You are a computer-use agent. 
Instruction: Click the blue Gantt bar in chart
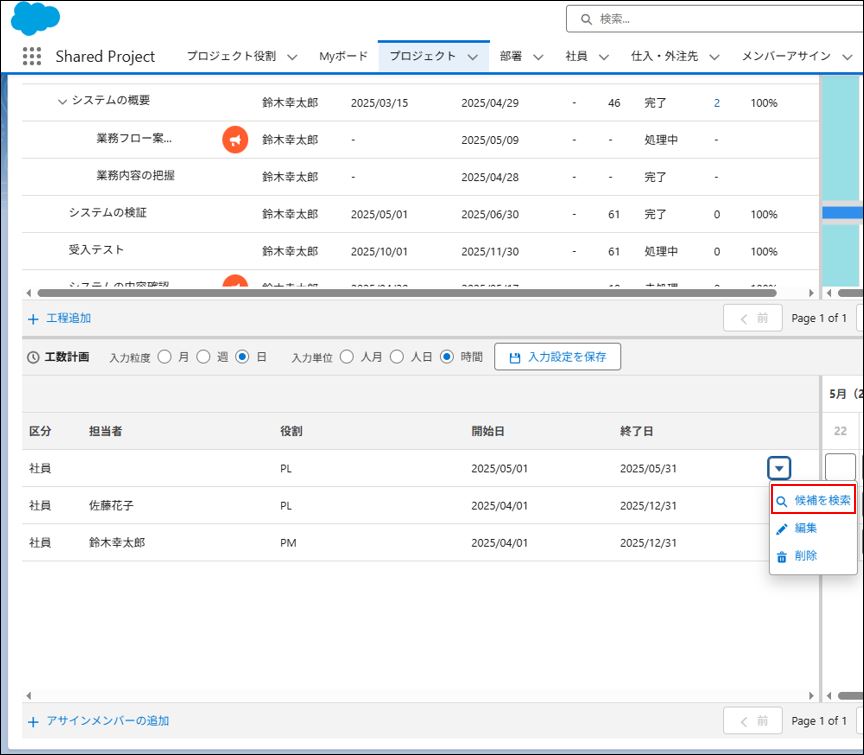click(842, 213)
